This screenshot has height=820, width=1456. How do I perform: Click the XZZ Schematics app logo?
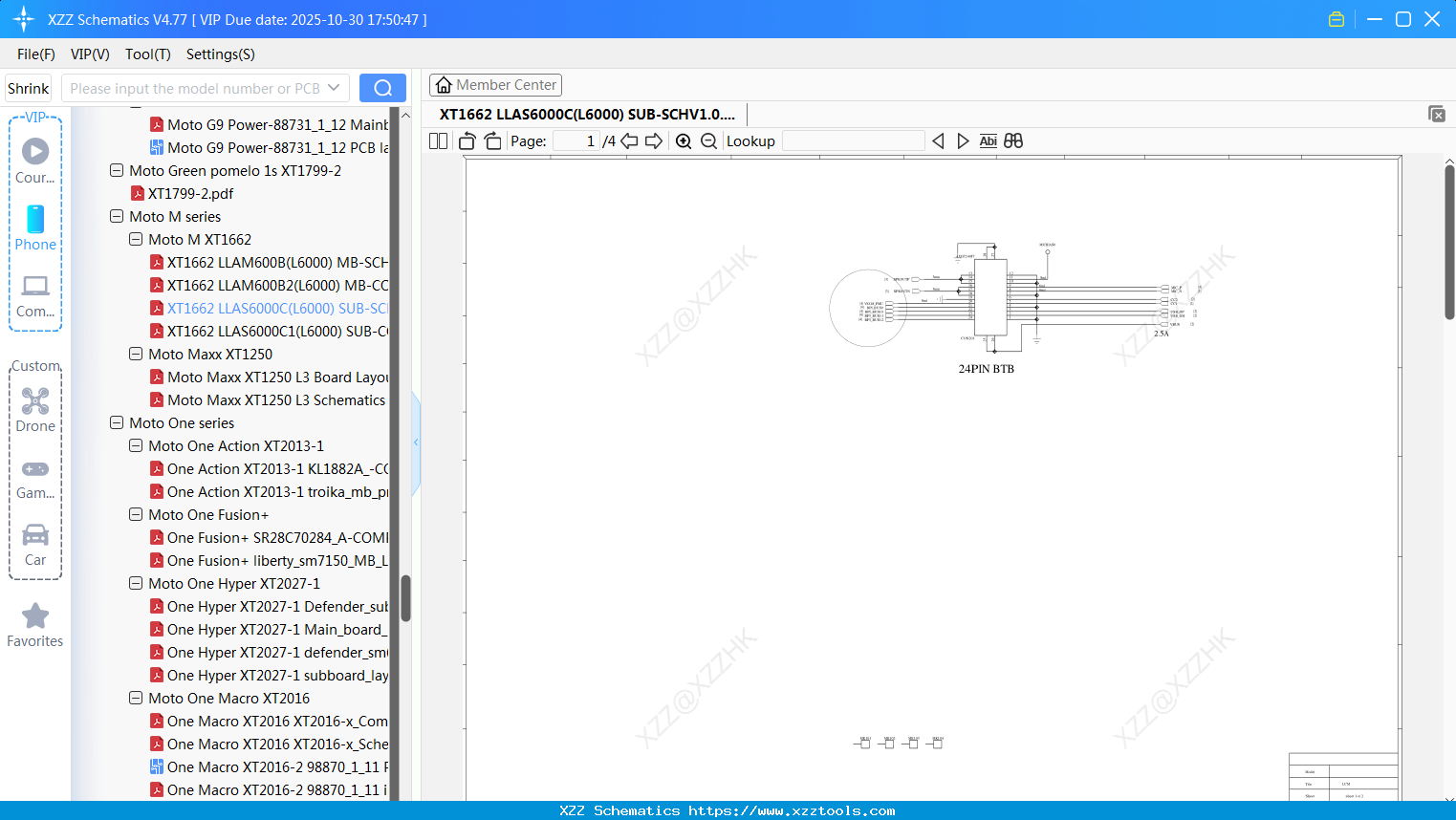(24, 19)
